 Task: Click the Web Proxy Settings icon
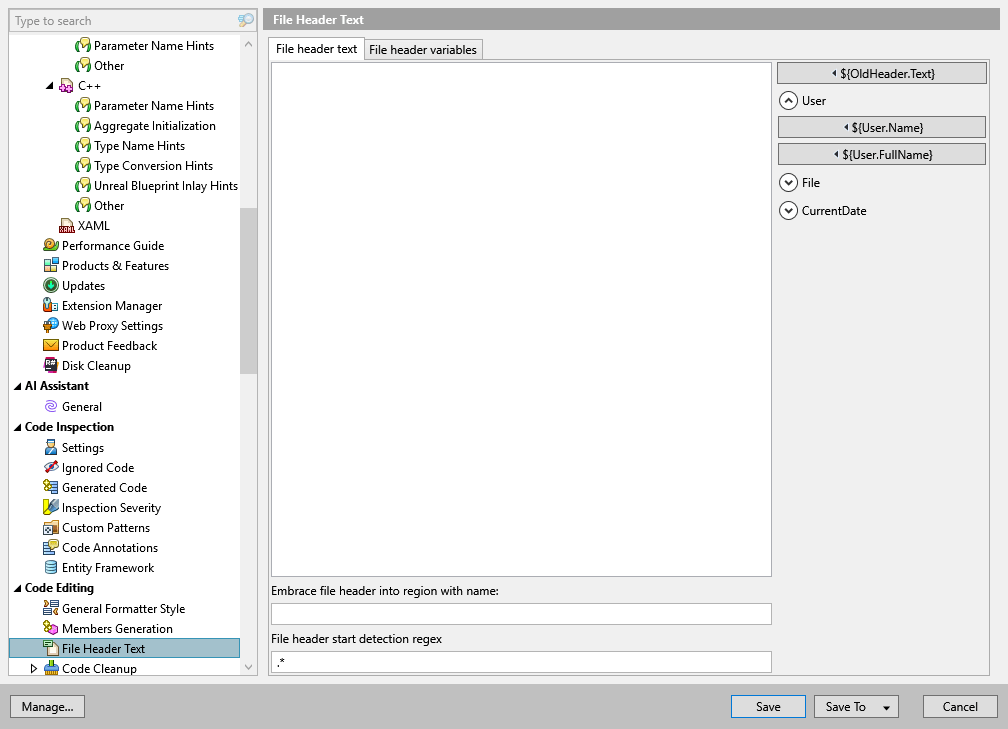pos(52,325)
